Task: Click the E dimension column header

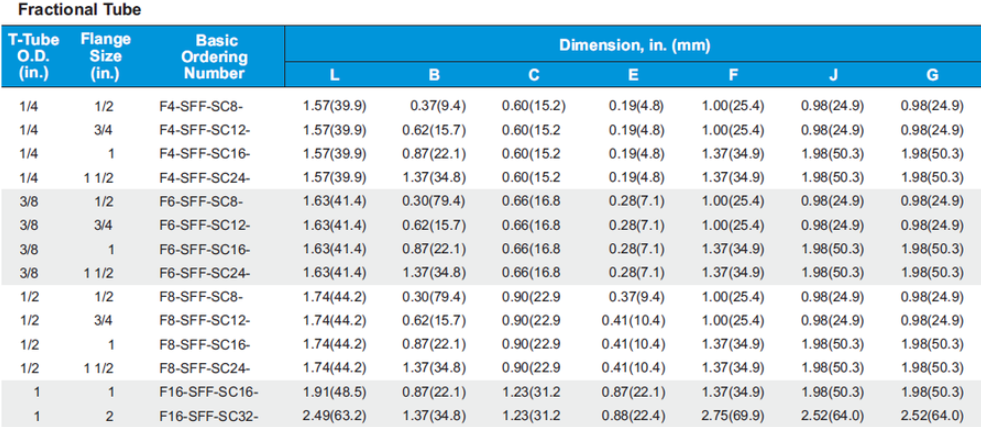Action: (x=634, y=75)
